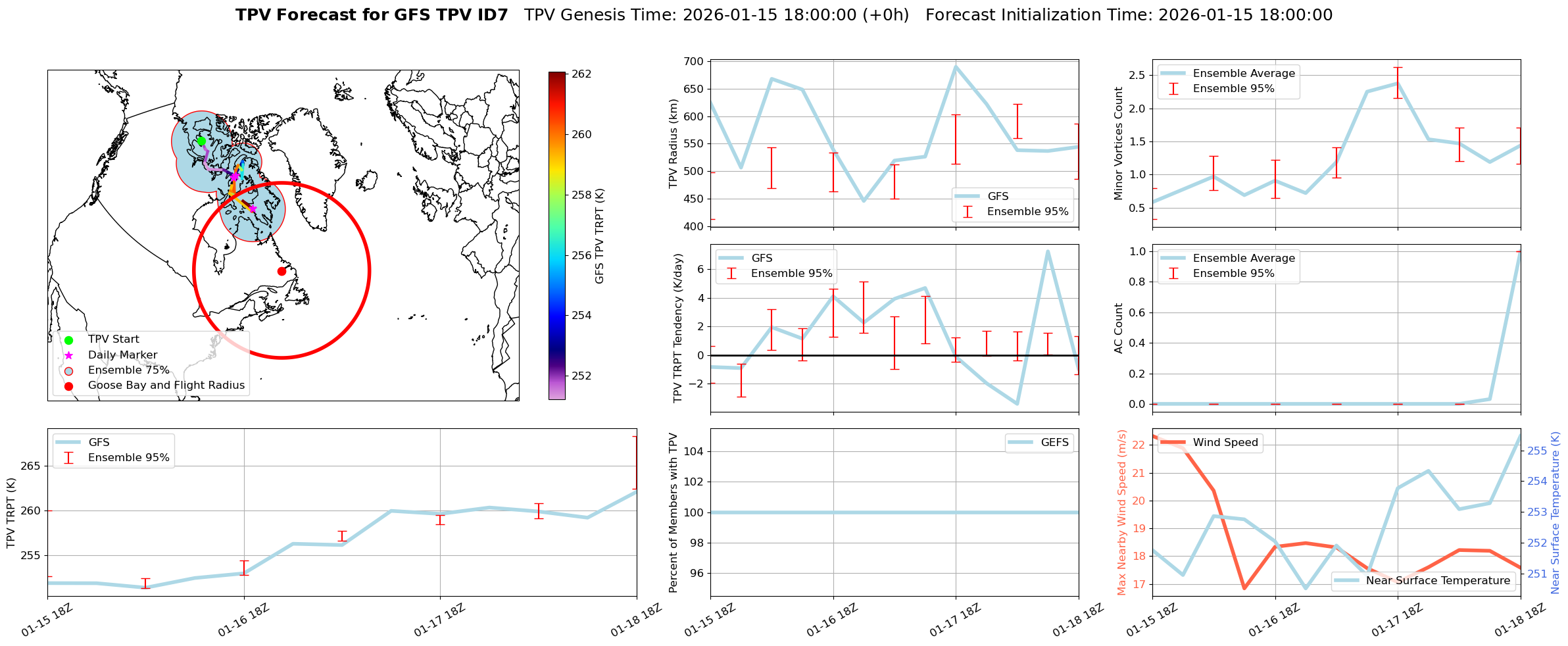
Task: Click the magenta star icon in the map legend
Action: [x=69, y=355]
